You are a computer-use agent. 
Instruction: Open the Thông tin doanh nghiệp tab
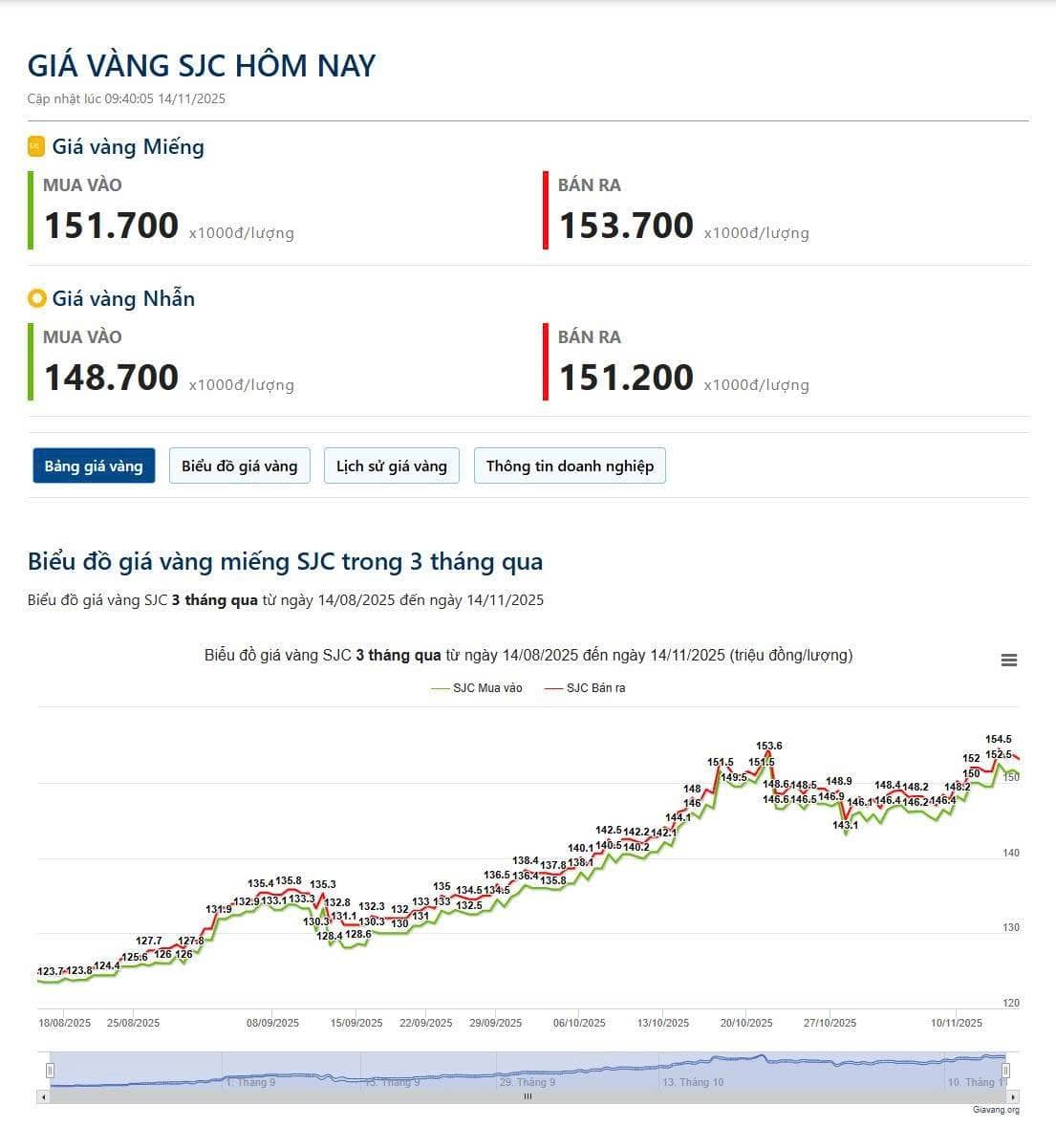coord(570,466)
